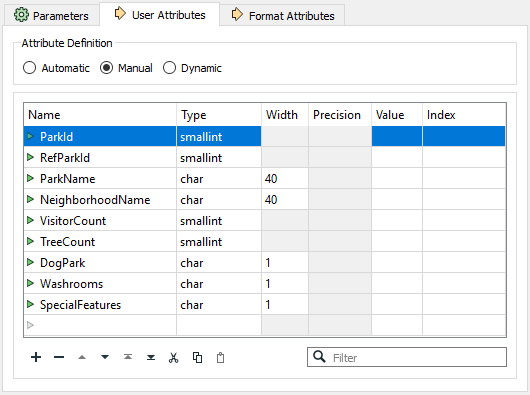The width and height of the screenshot is (530, 395).
Task: Copy selected attribute icon
Action: [197, 357]
